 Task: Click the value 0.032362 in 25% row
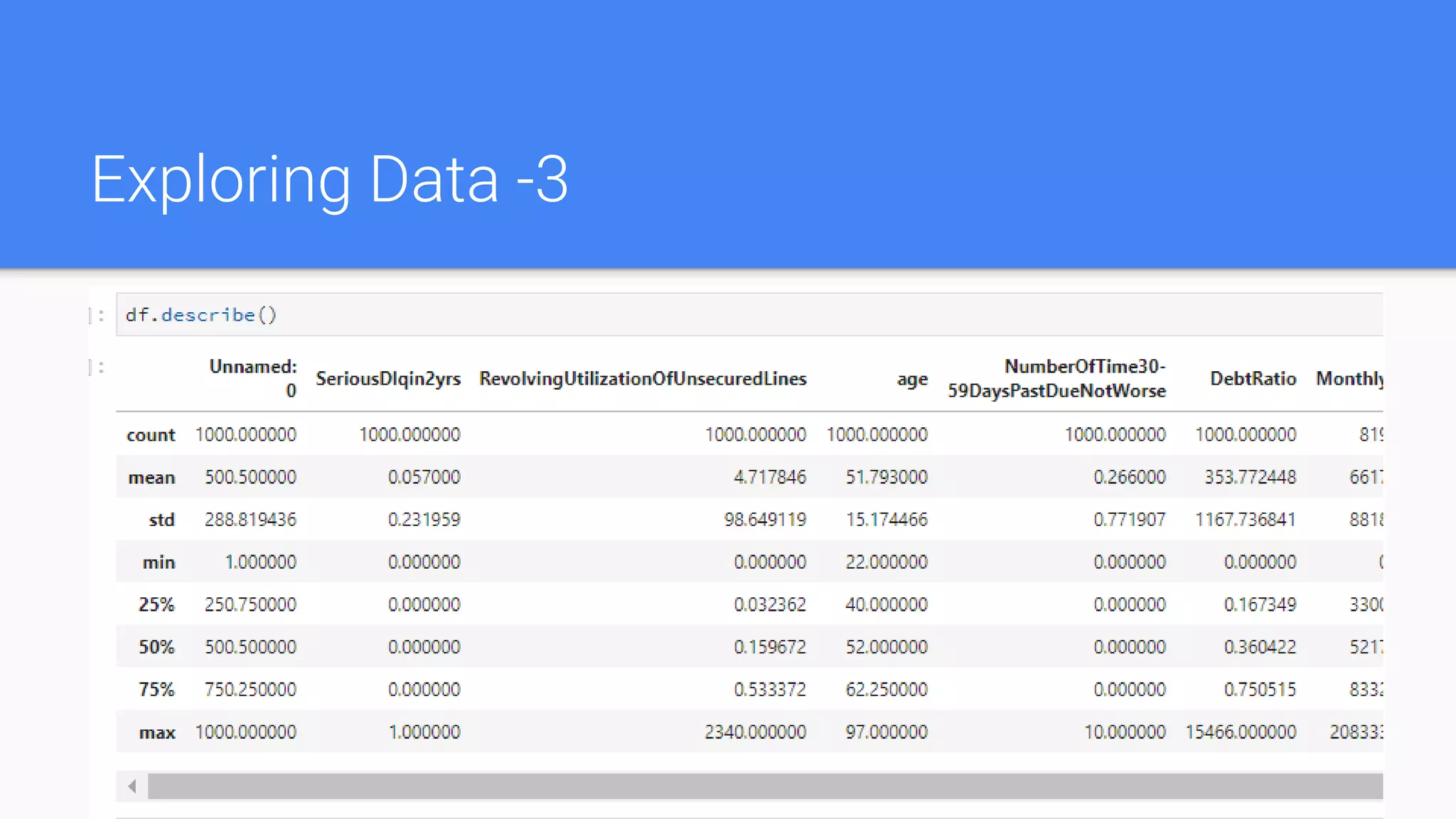[770, 604]
